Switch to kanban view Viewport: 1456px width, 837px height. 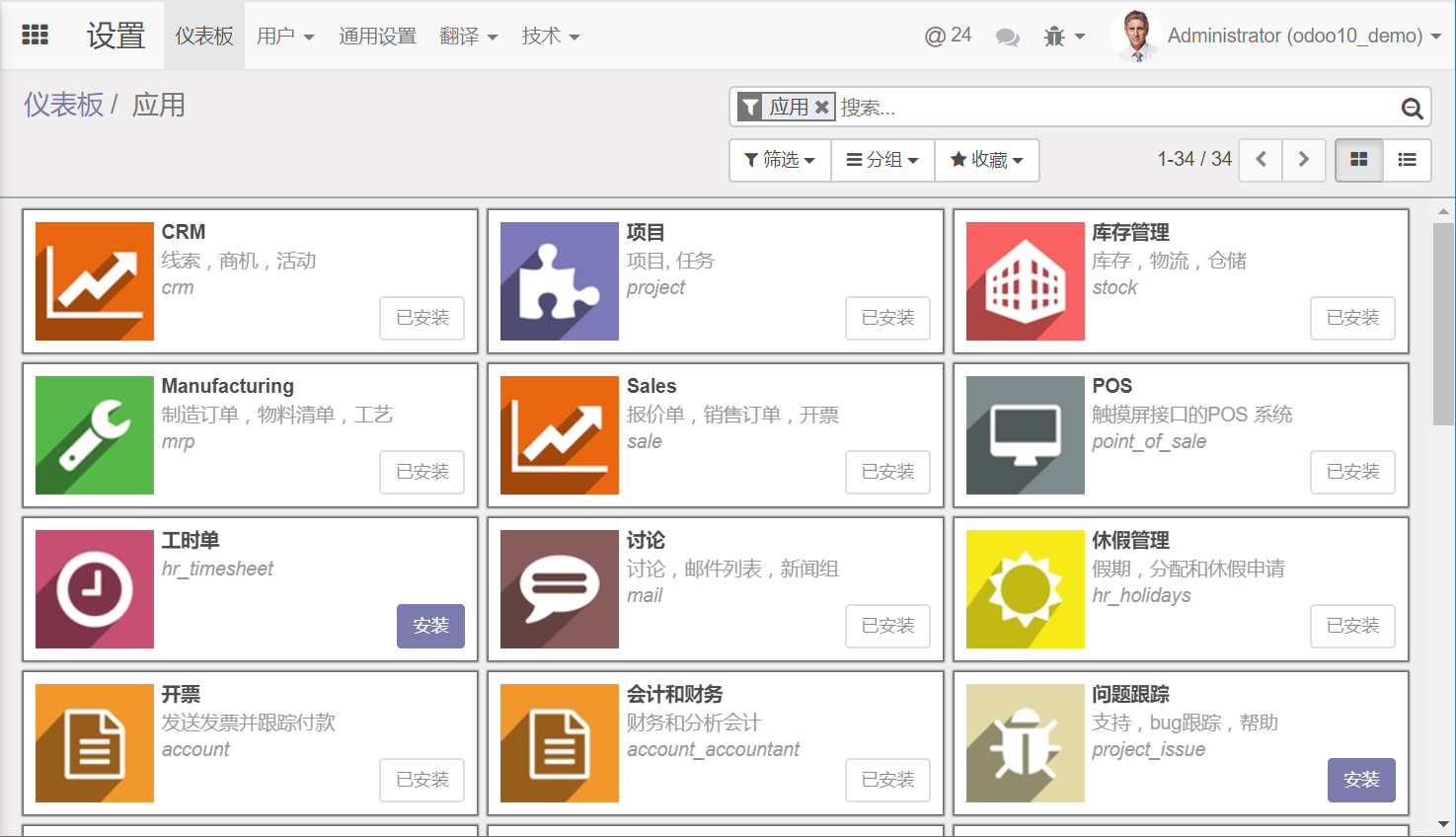[1358, 160]
